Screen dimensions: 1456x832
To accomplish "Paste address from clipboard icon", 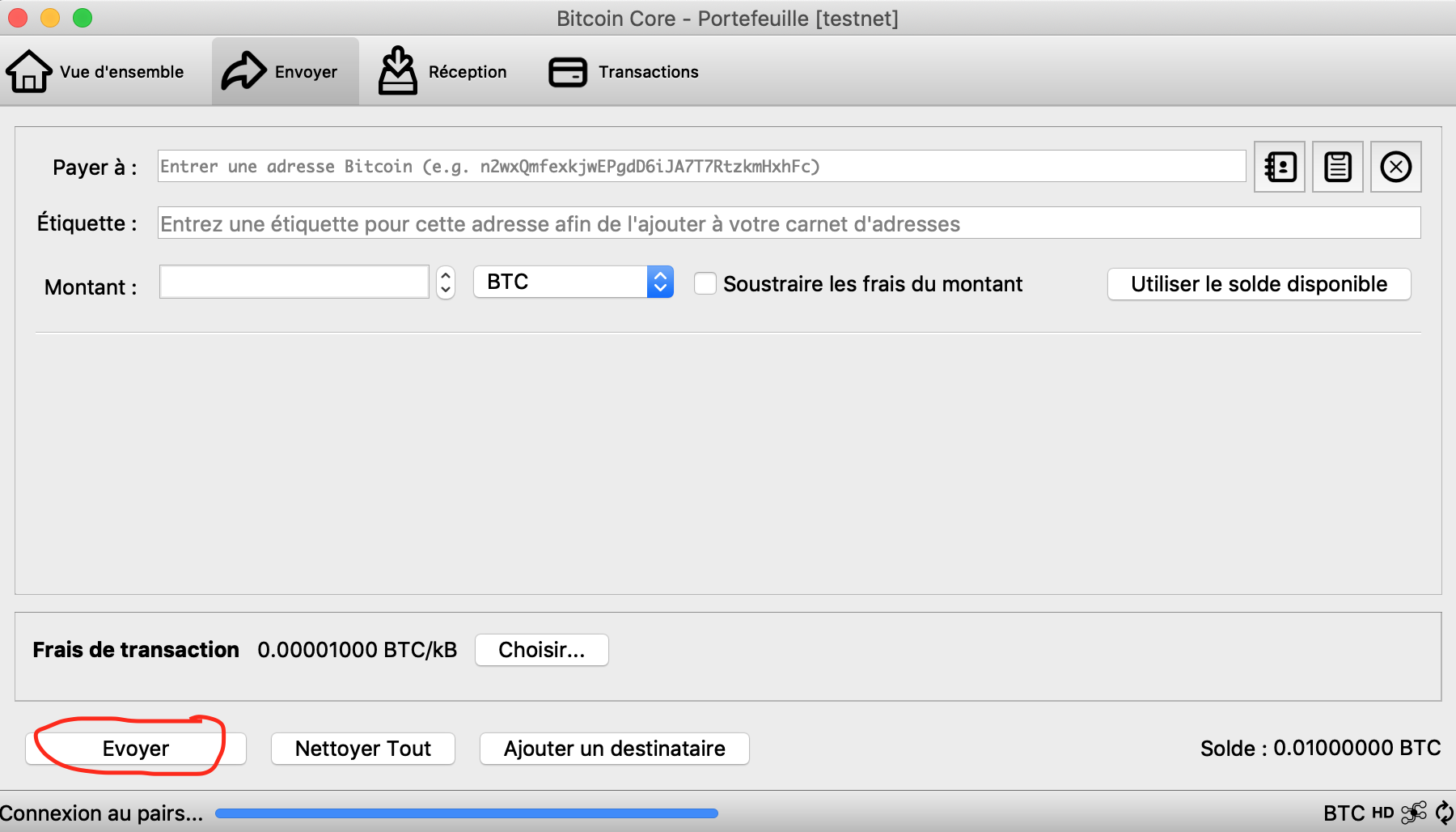I will pos(1338,167).
